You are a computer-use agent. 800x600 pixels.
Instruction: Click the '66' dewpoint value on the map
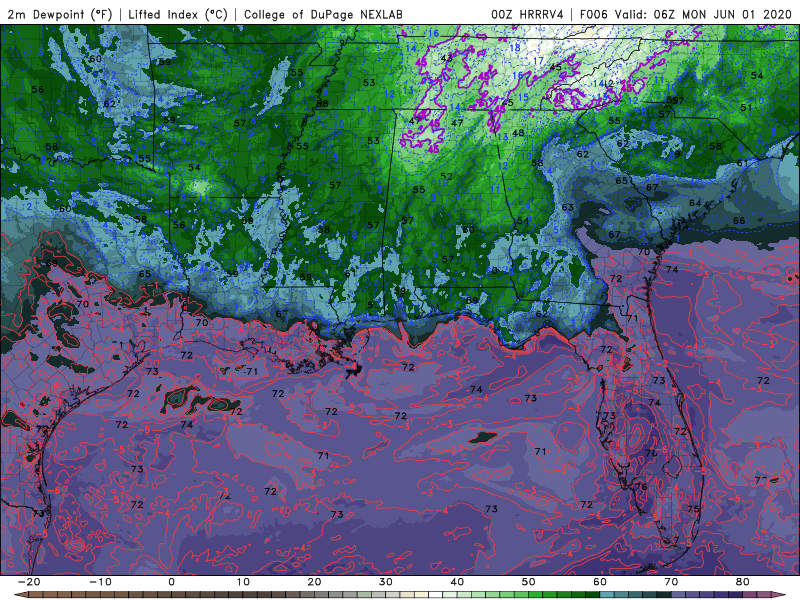coord(739,220)
